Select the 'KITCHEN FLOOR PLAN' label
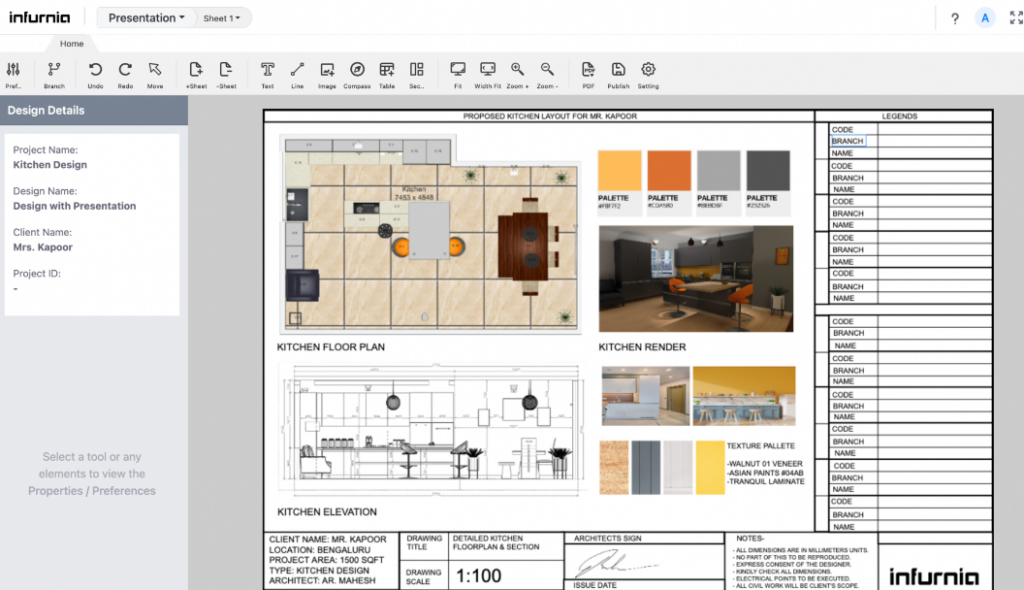 pyautogui.click(x=330, y=347)
